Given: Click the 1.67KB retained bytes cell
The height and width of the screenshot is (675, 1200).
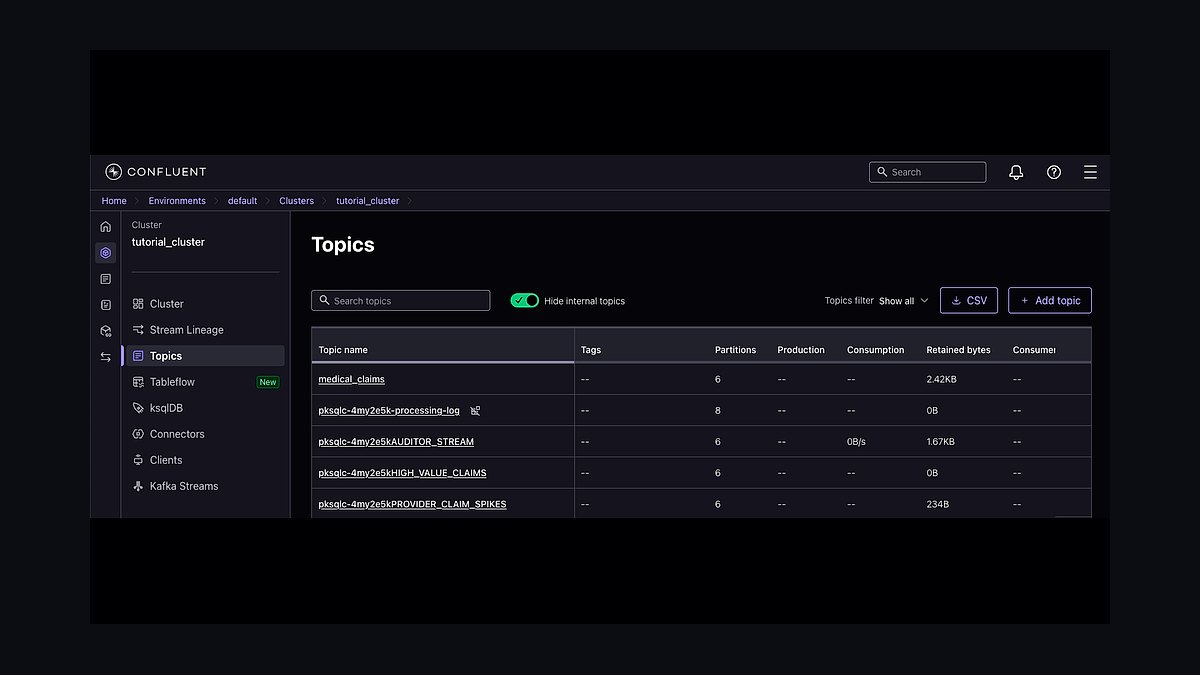Looking at the screenshot, I should pos(941,442).
